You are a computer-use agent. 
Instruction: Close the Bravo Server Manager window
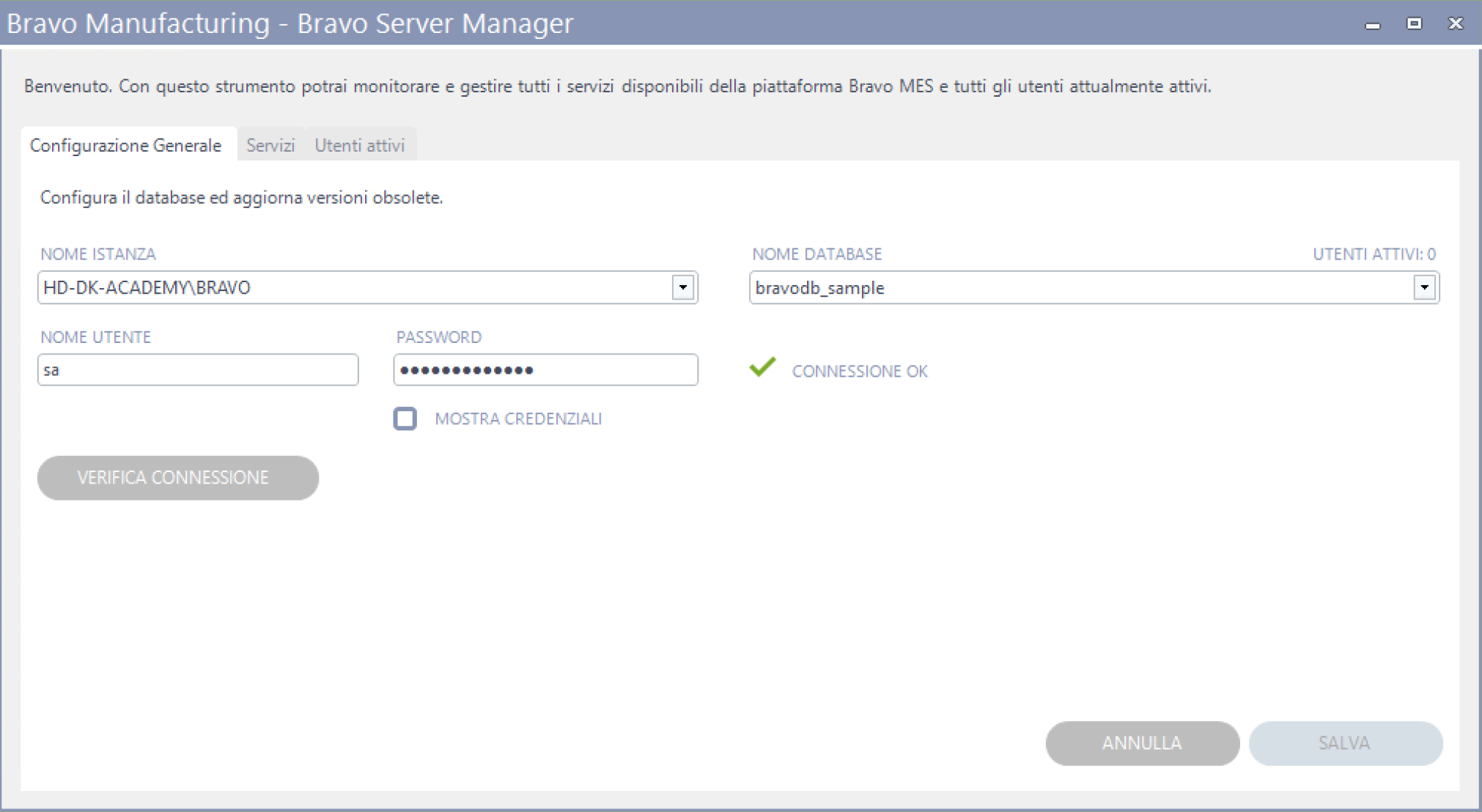tap(1456, 24)
